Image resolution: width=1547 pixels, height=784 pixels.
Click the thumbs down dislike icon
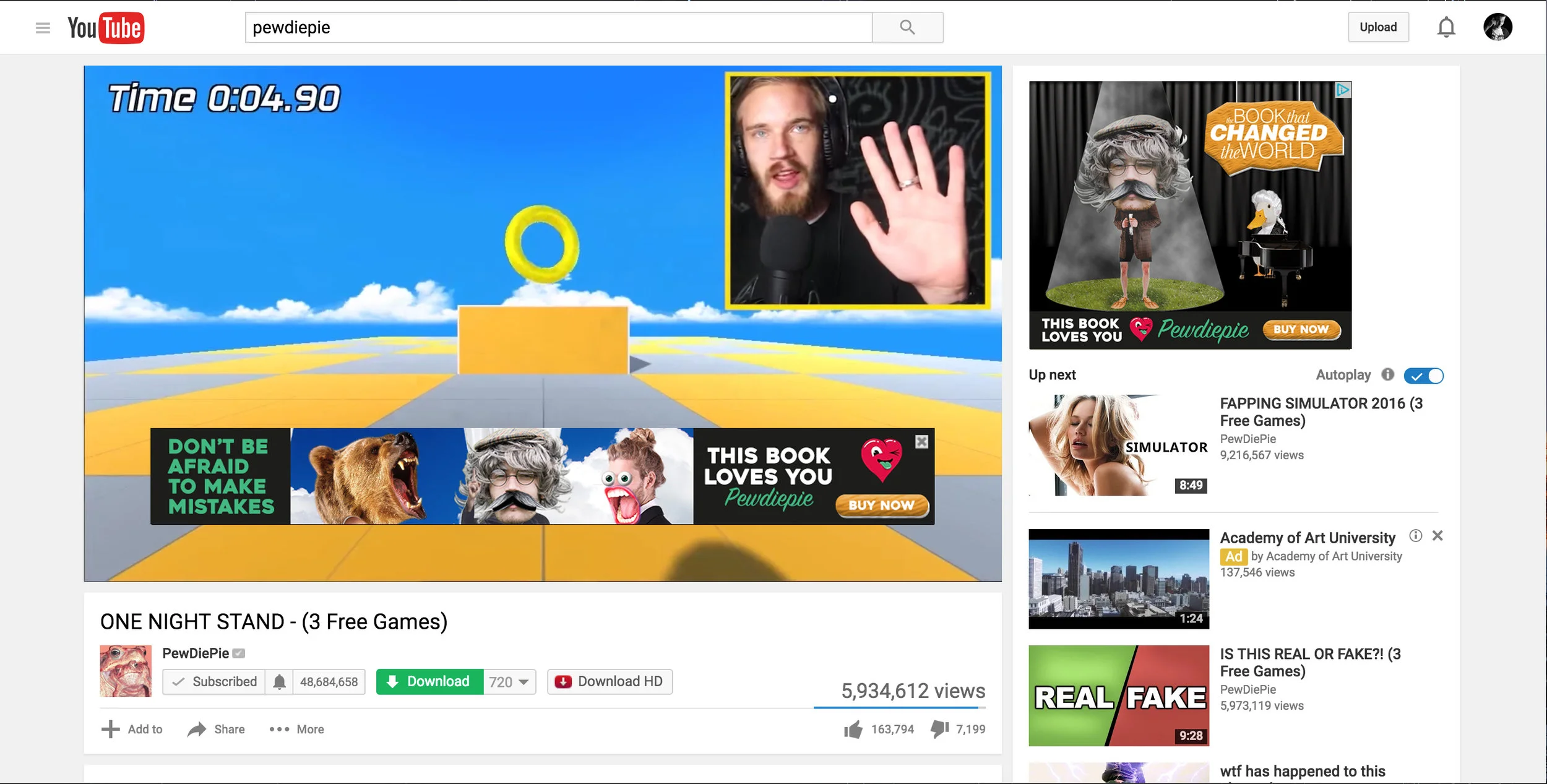click(x=939, y=730)
